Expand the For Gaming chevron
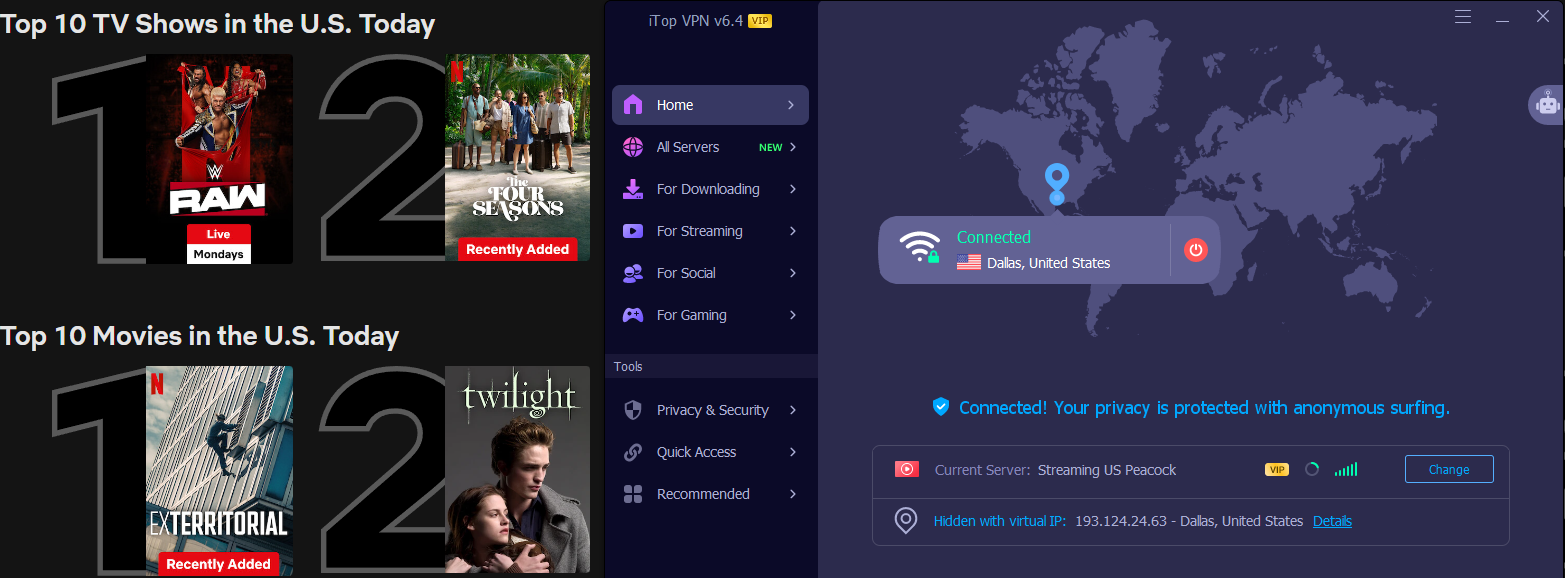1565x578 pixels. click(793, 315)
